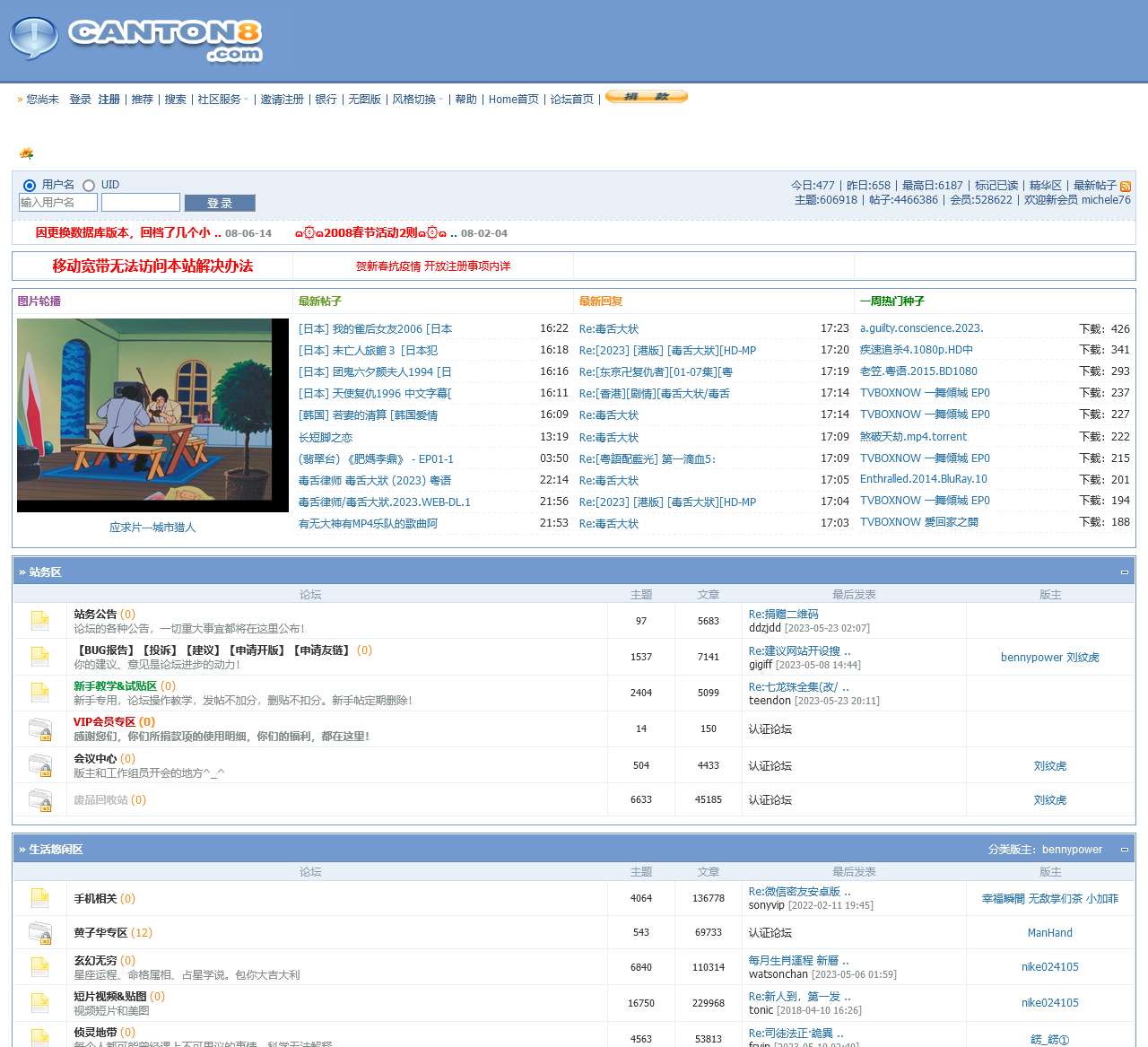
Task: Click the RSS feed icon beside 最新帖子
Action: click(x=1125, y=187)
